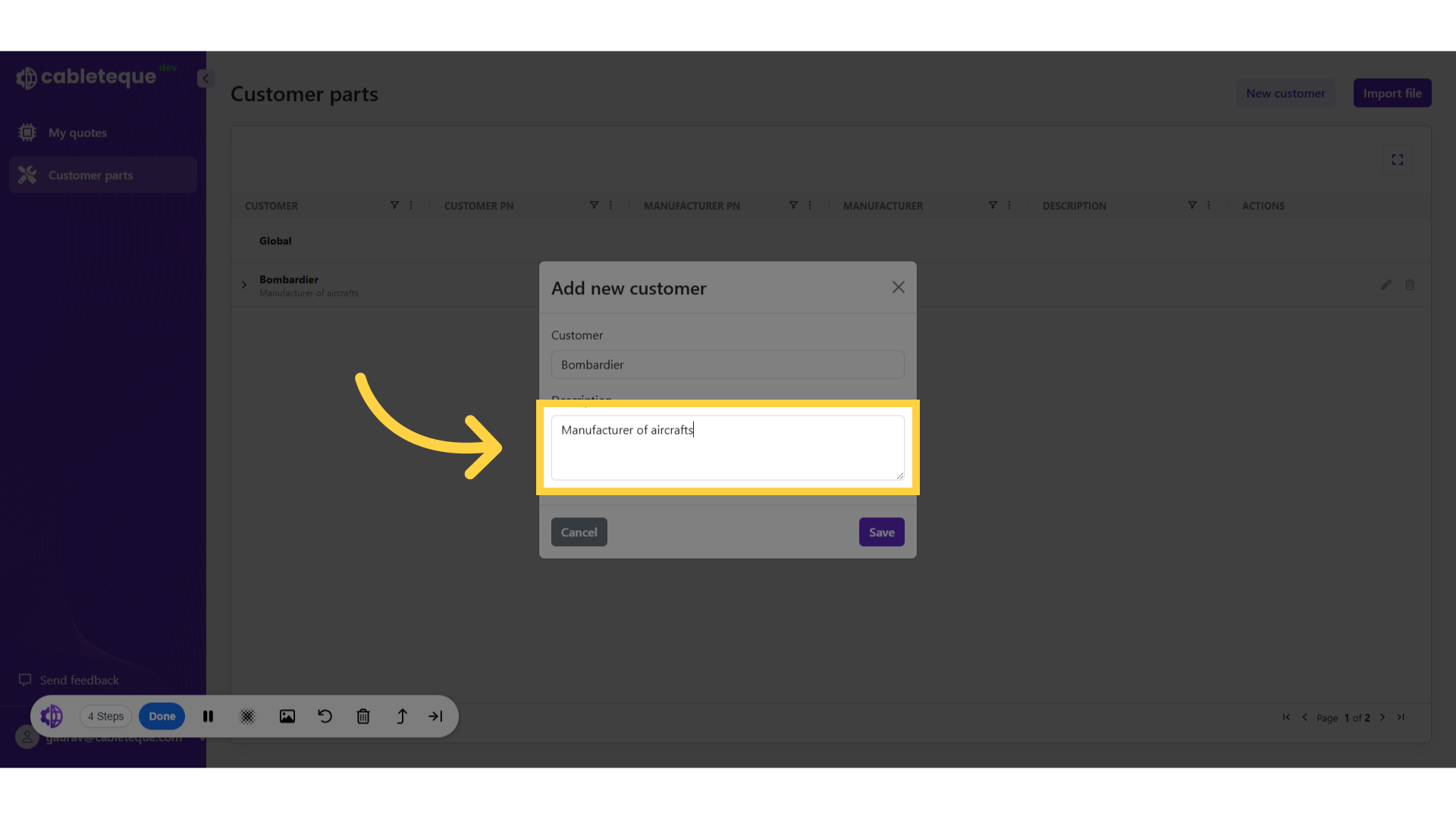The height and width of the screenshot is (819, 1456).
Task: Click the upward arrow icon in recorder toolbar
Action: (402, 716)
